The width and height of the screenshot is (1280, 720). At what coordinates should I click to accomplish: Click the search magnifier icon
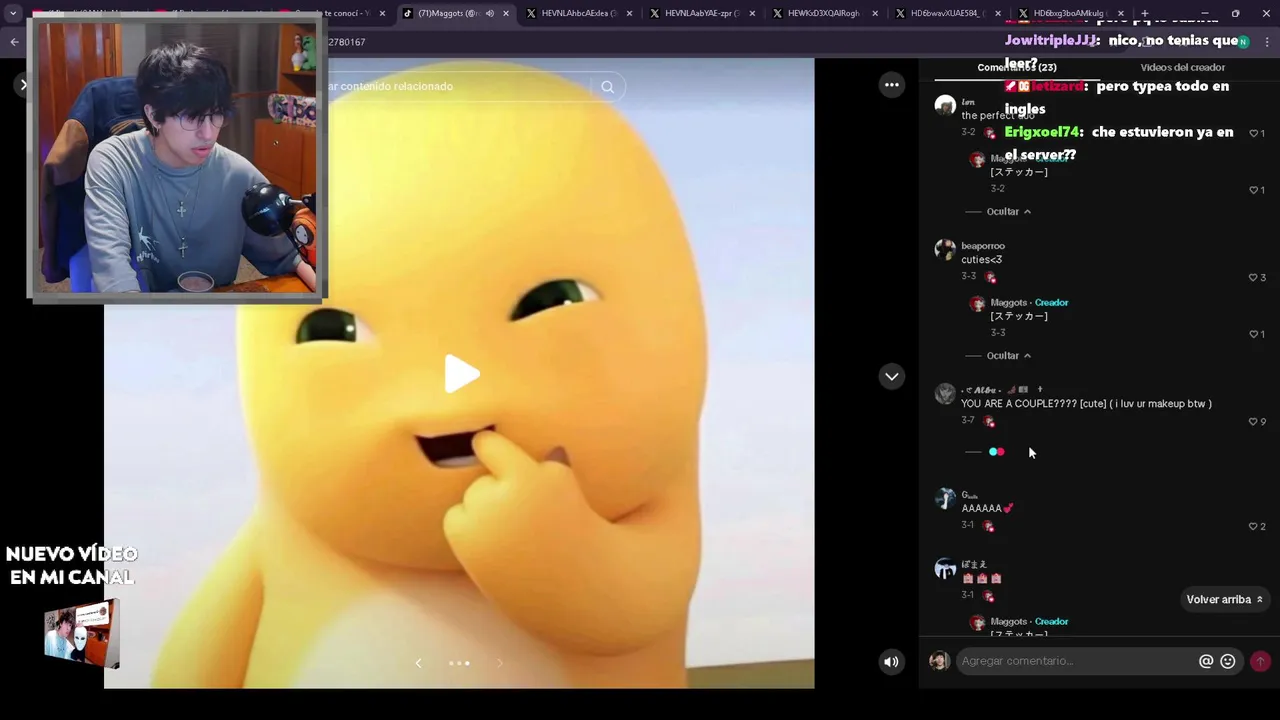coord(607,87)
